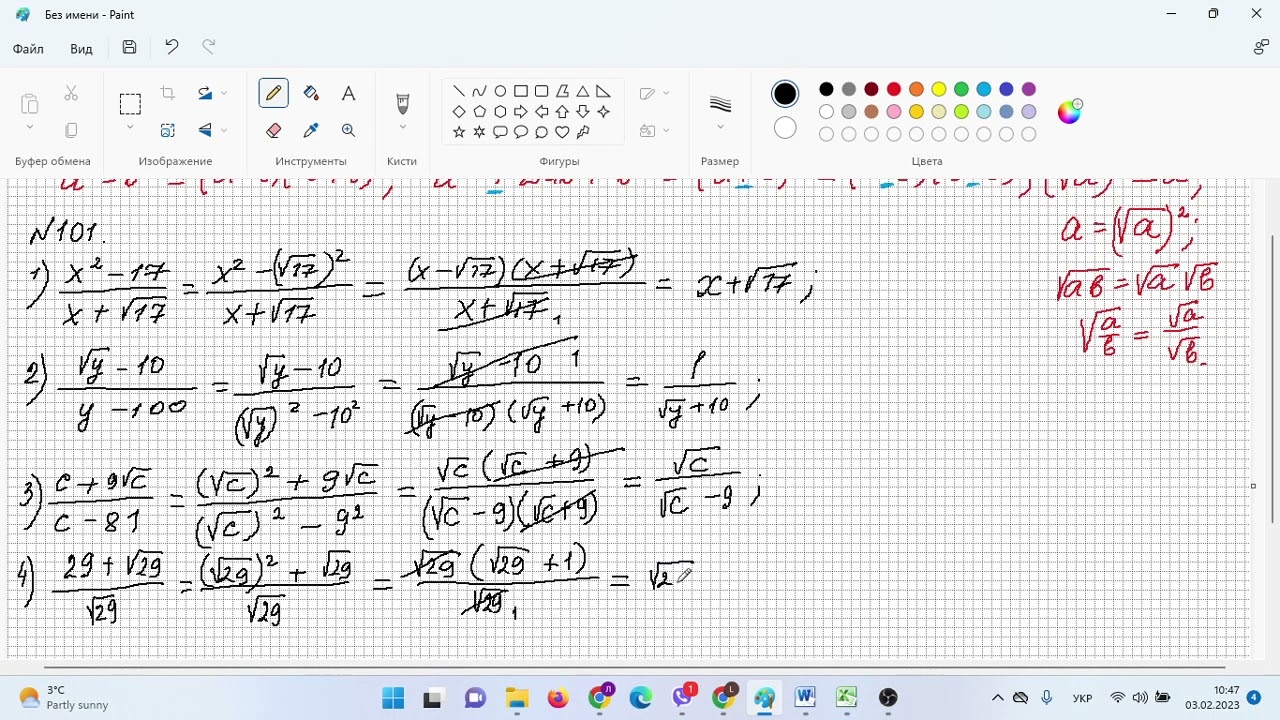The image size is (1280, 720).
Task: Expand the Flip options arrow
Action: click(224, 130)
